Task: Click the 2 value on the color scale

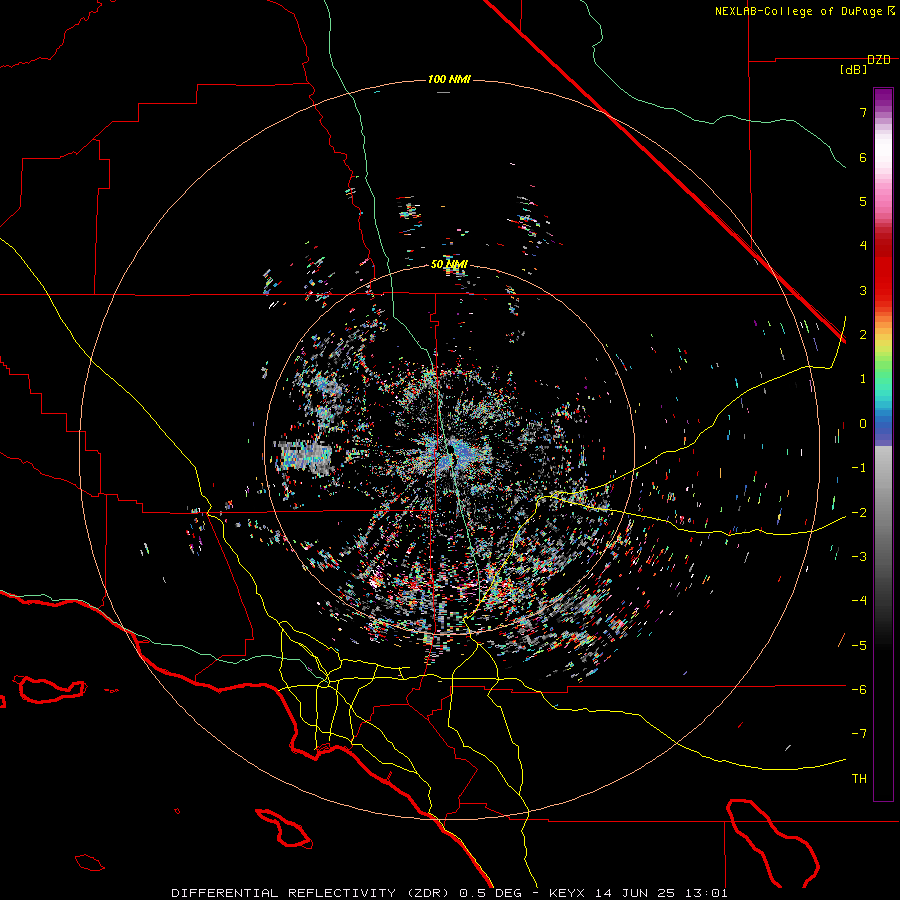Action: point(863,335)
